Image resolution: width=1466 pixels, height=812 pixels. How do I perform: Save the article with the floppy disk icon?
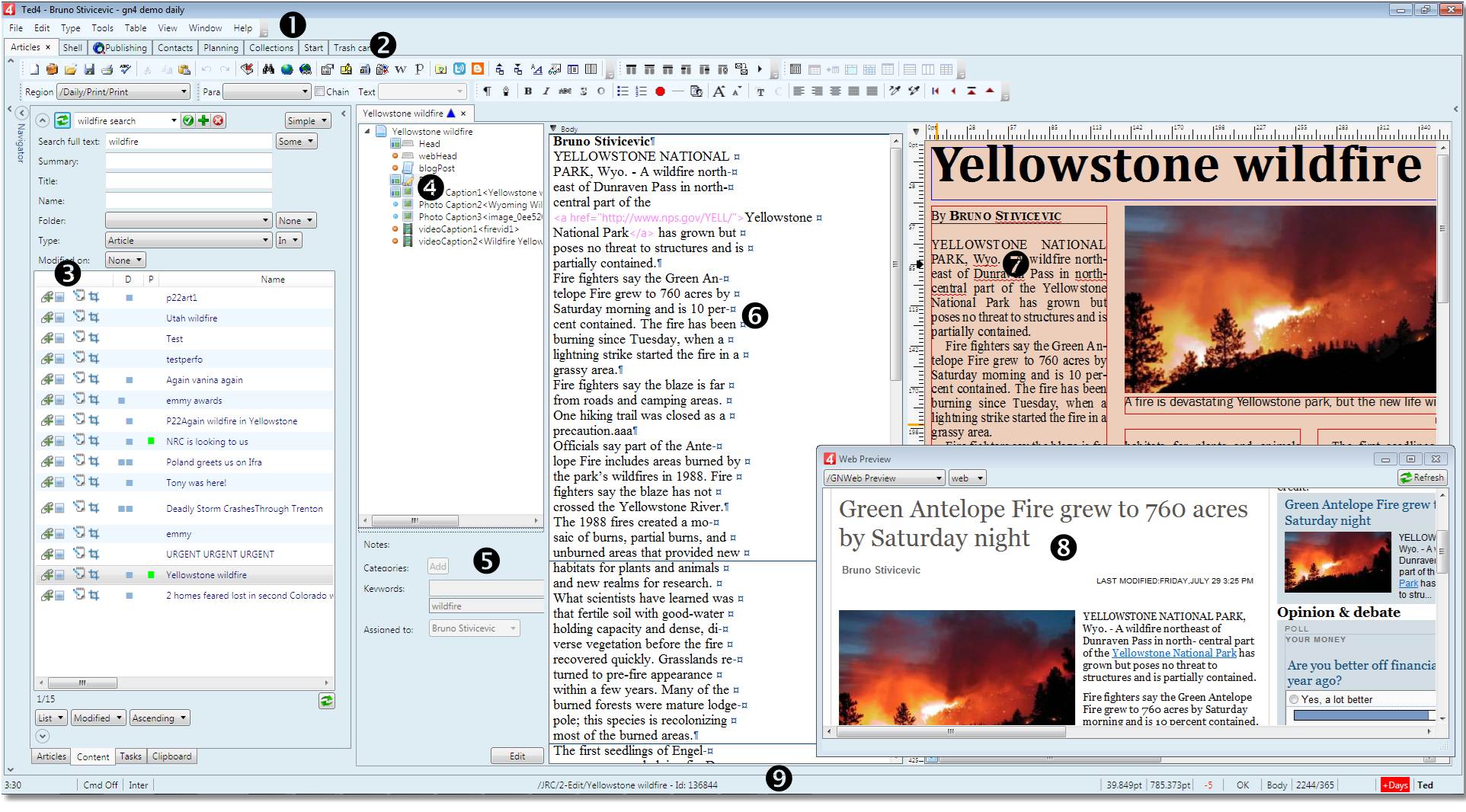[x=89, y=69]
